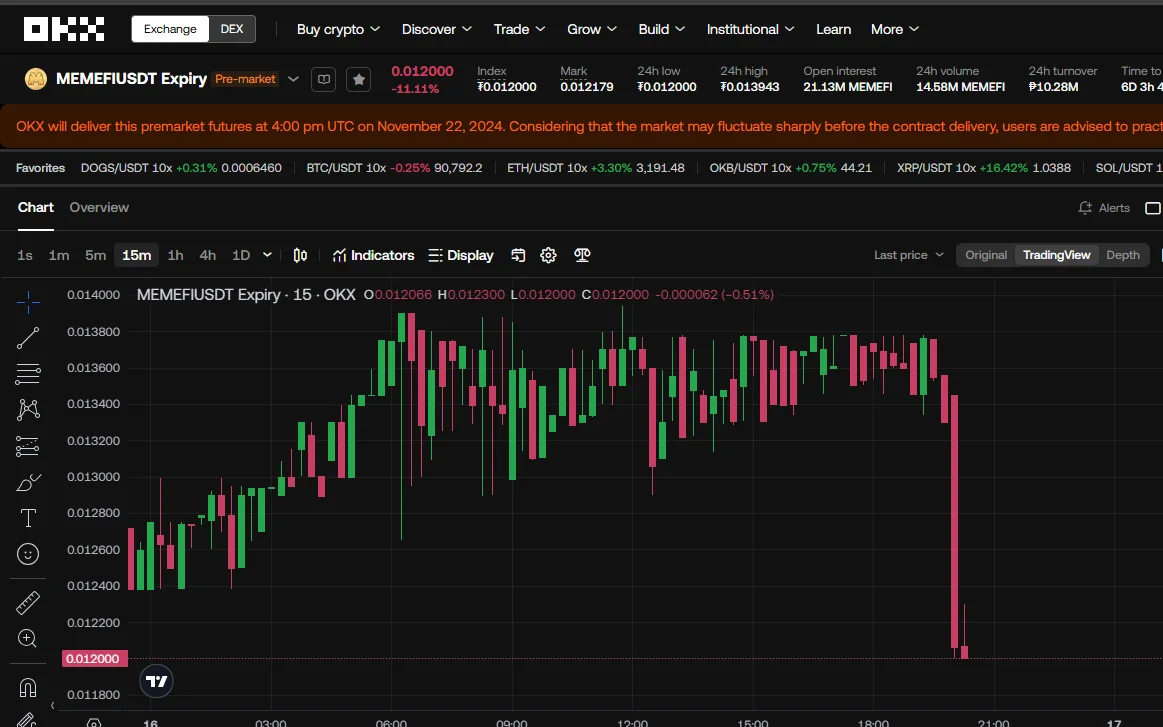Click the candlestick chart type icon

click(x=300, y=255)
